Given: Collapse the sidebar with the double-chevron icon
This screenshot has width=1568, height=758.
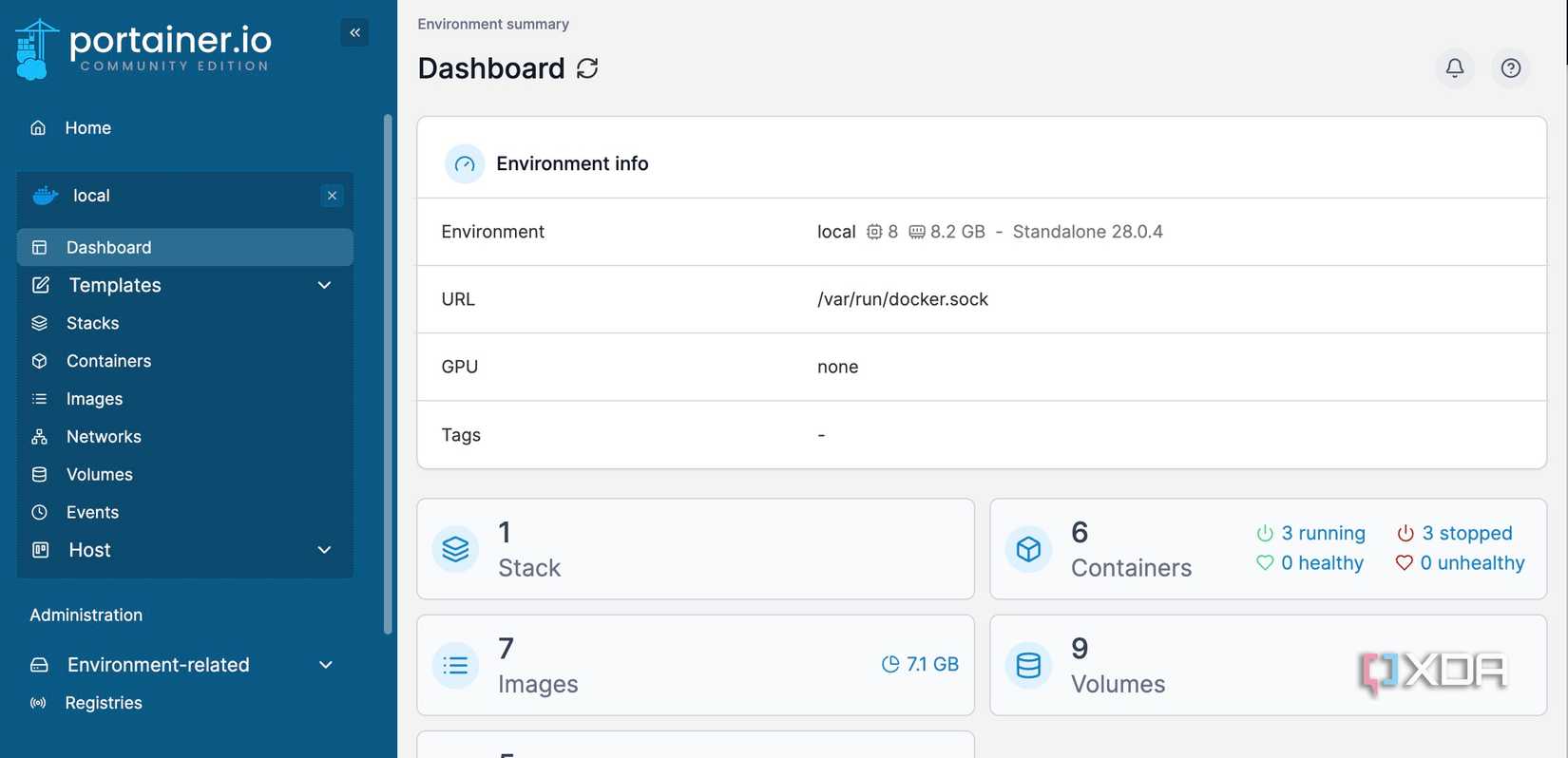Looking at the screenshot, I should tap(354, 32).
